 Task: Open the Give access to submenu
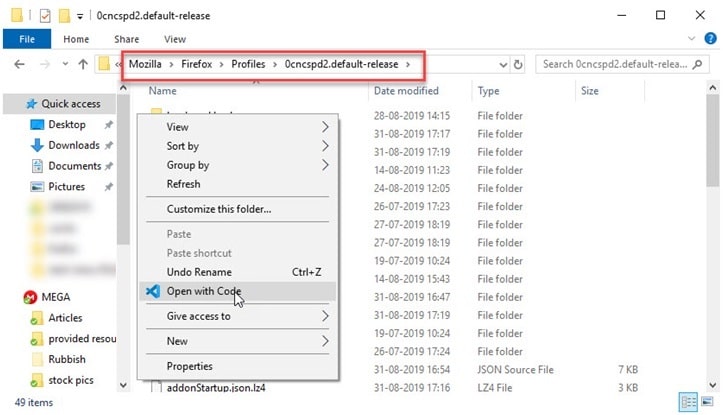click(238, 316)
